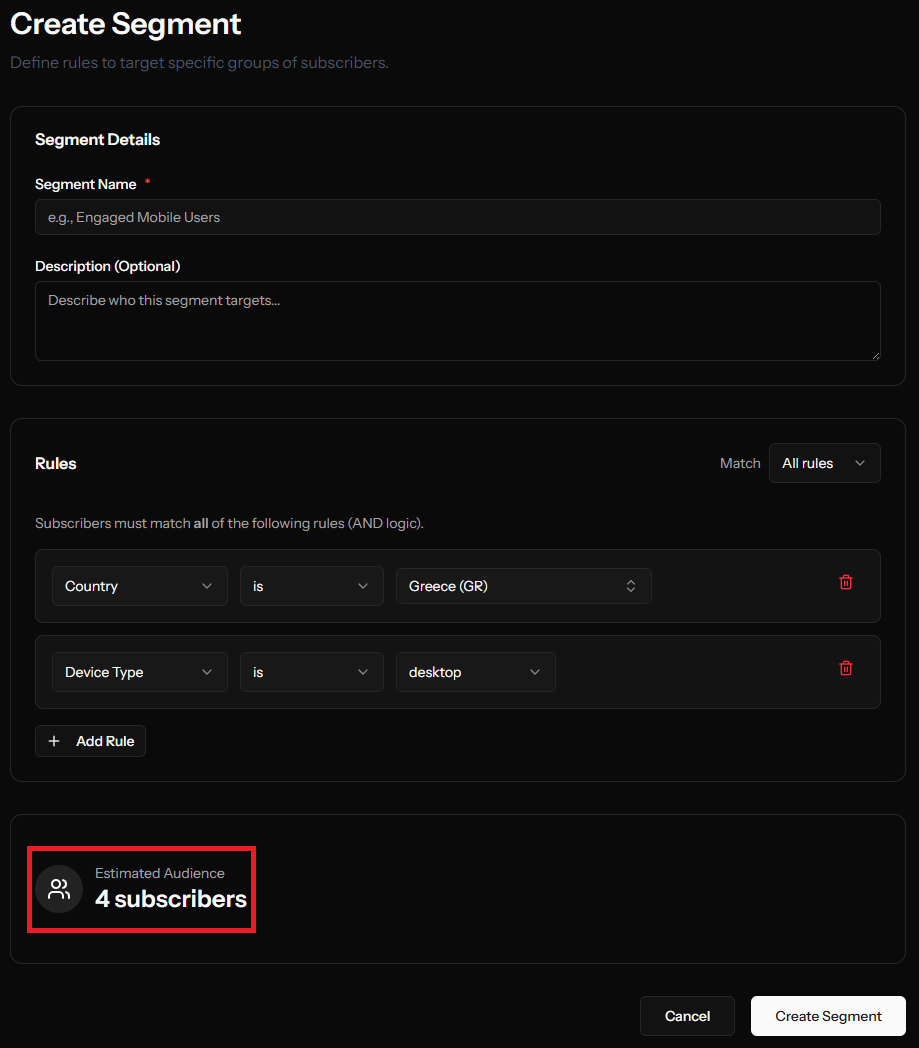Change Match setting via All rules dropdown
Image resolution: width=919 pixels, height=1048 pixels.
pos(824,463)
